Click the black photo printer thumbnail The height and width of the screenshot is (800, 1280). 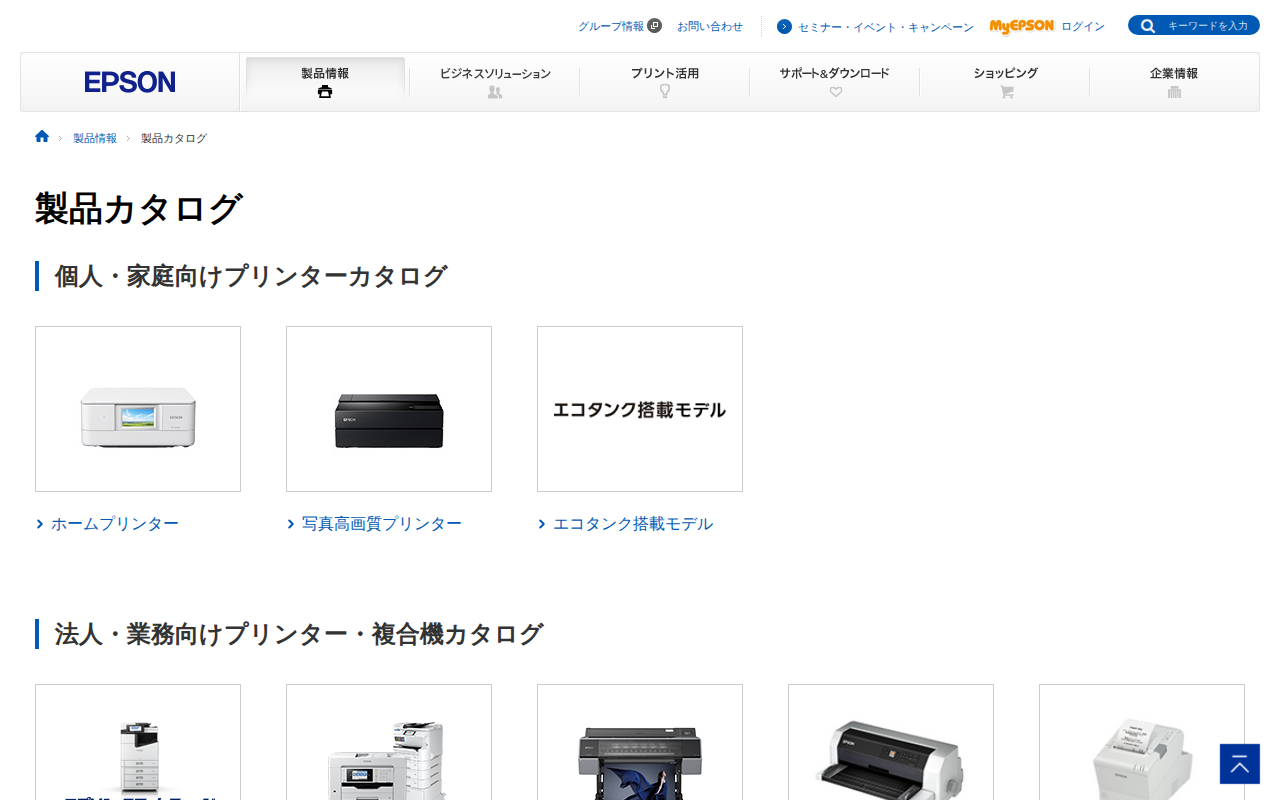(389, 409)
